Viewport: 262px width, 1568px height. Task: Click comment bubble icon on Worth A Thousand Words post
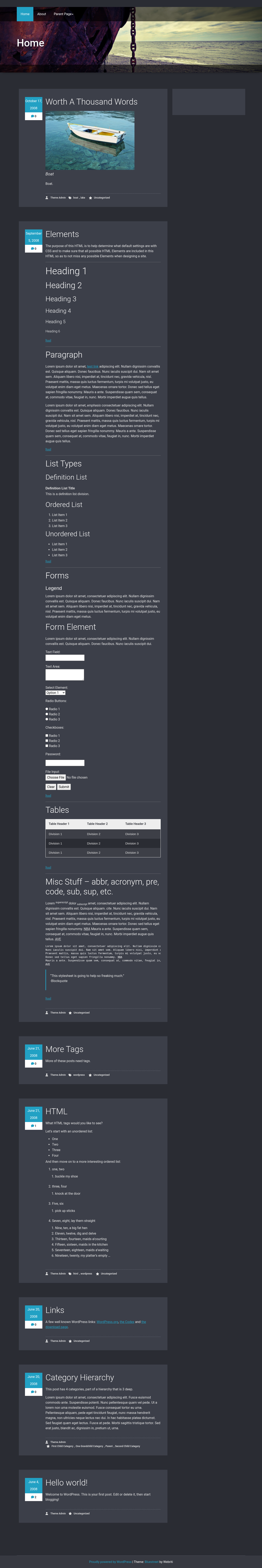(x=32, y=116)
